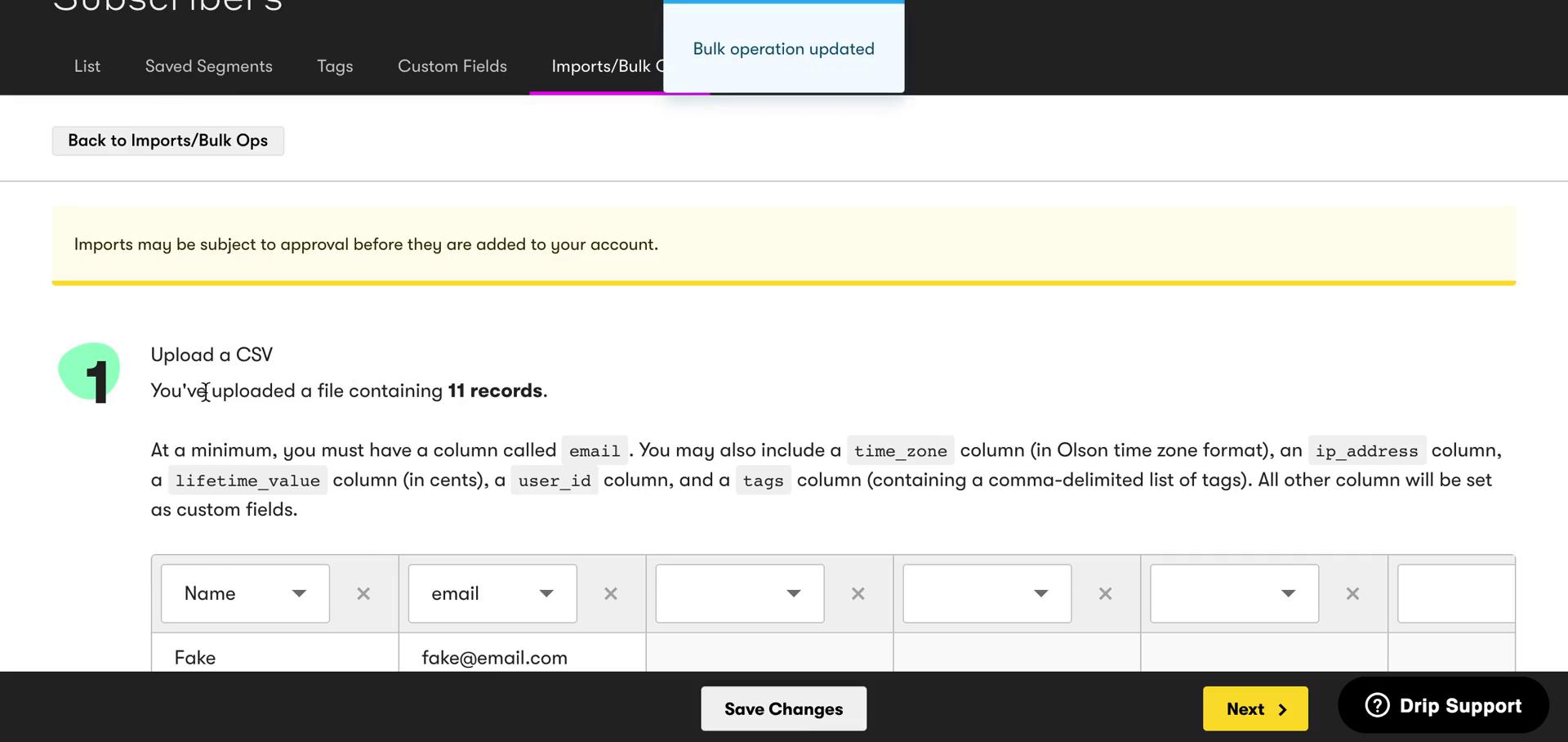Click the imports approval notice text
Image resolution: width=1568 pixels, height=742 pixels.
(366, 244)
